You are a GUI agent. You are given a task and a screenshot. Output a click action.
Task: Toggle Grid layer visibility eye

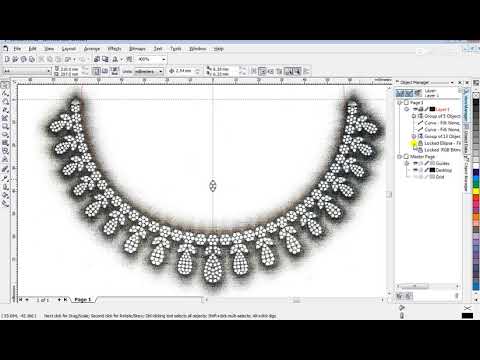click(x=415, y=177)
